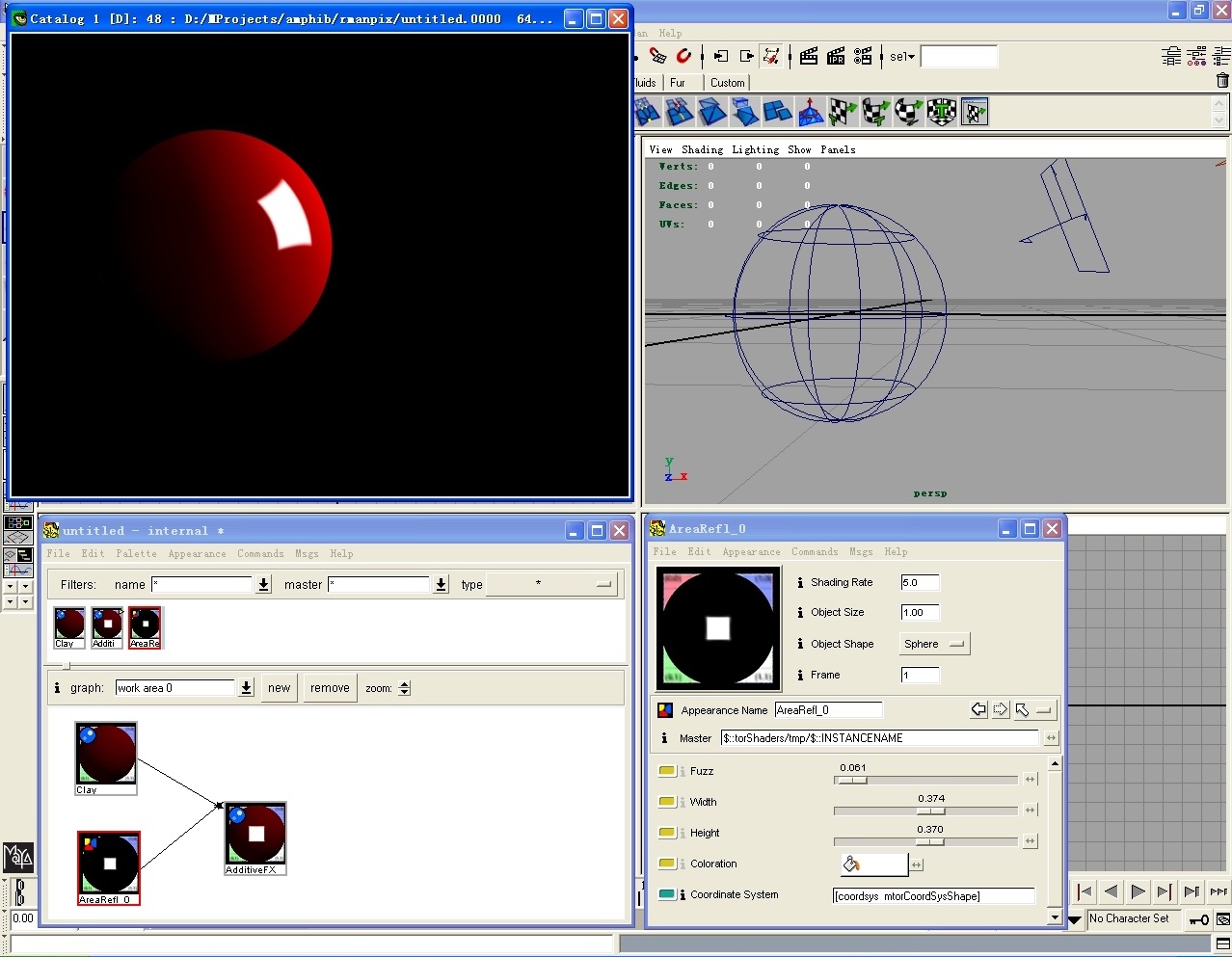Click the remove graph button
Screen dimensions: 1232x957
(x=330, y=688)
